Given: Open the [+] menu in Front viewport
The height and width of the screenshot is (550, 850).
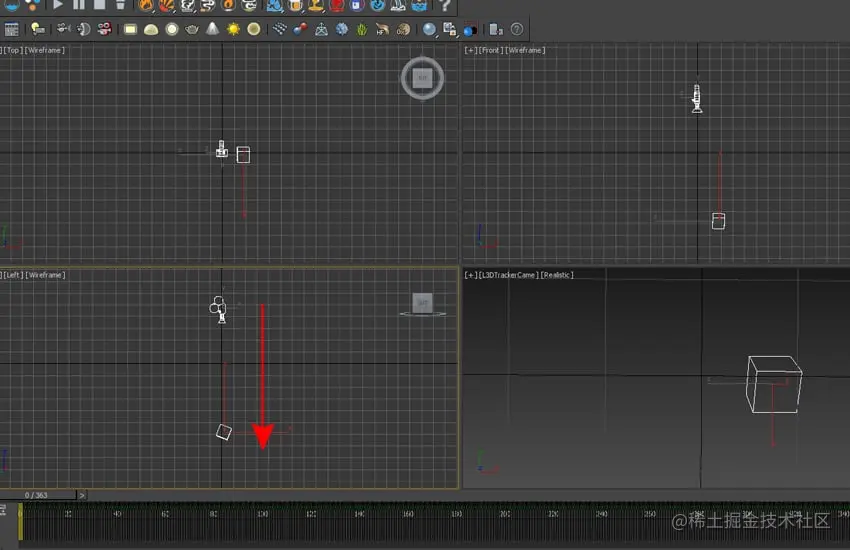Looking at the screenshot, I should tap(471, 50).
